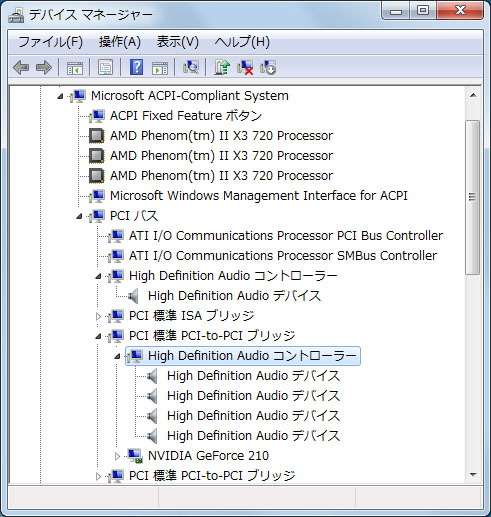Select ATI I/O Communications Processor SMBus Controller

tap(283, 256)
